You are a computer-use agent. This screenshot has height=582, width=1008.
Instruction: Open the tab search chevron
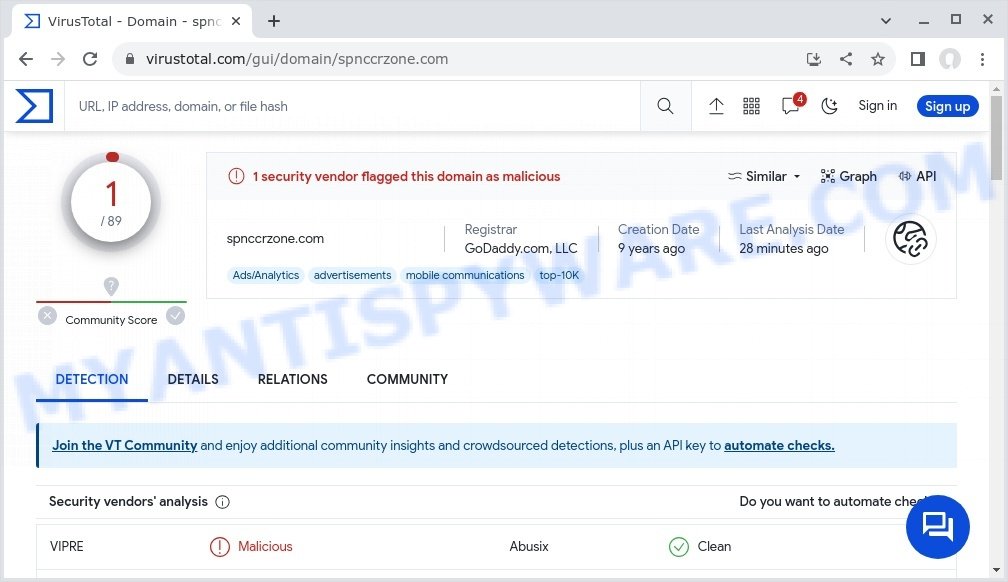(886, 21)
